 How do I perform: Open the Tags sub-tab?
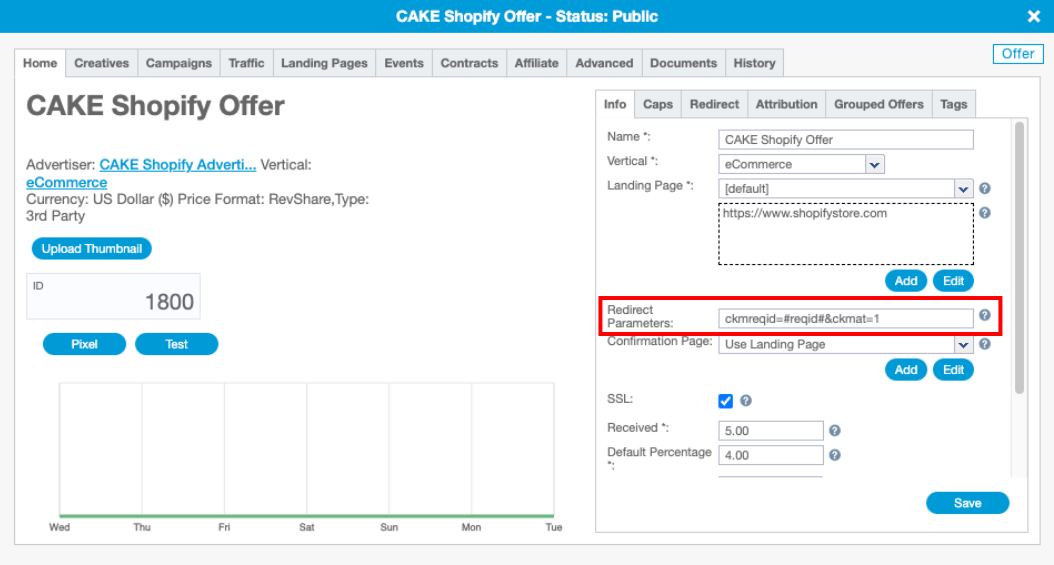(954, 104)
